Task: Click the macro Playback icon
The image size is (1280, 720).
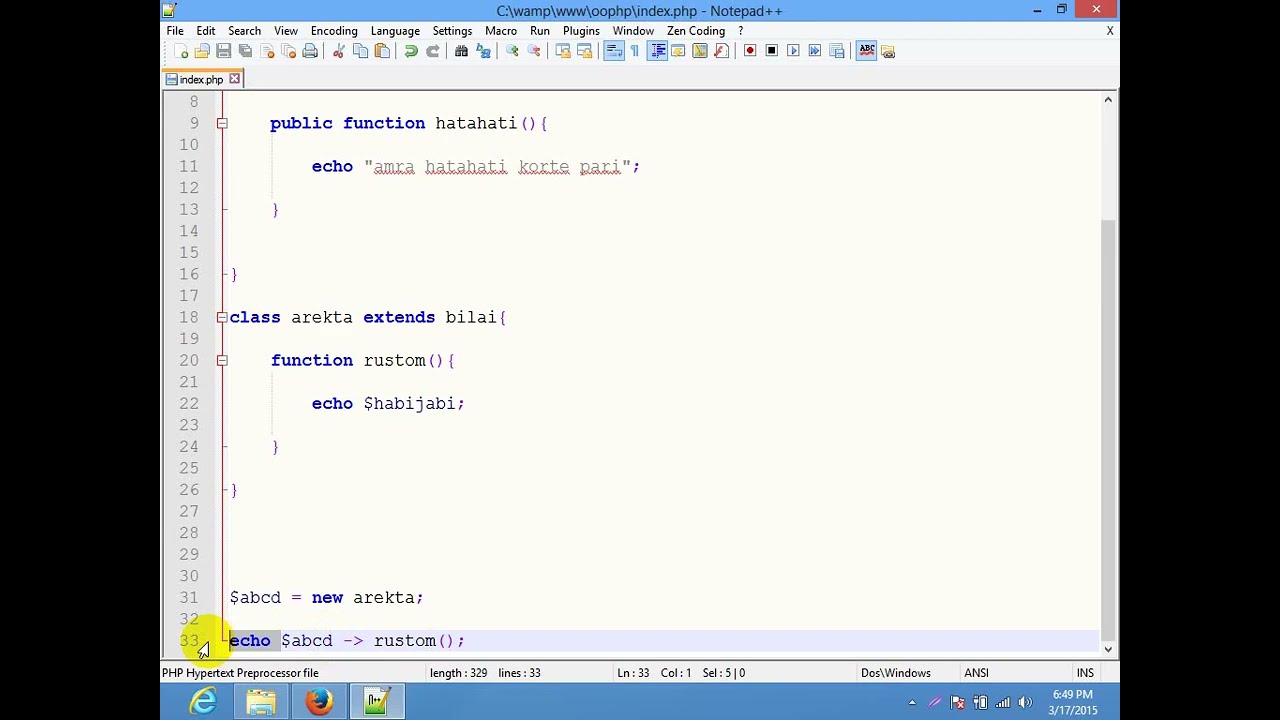Action: coord(793,51)
